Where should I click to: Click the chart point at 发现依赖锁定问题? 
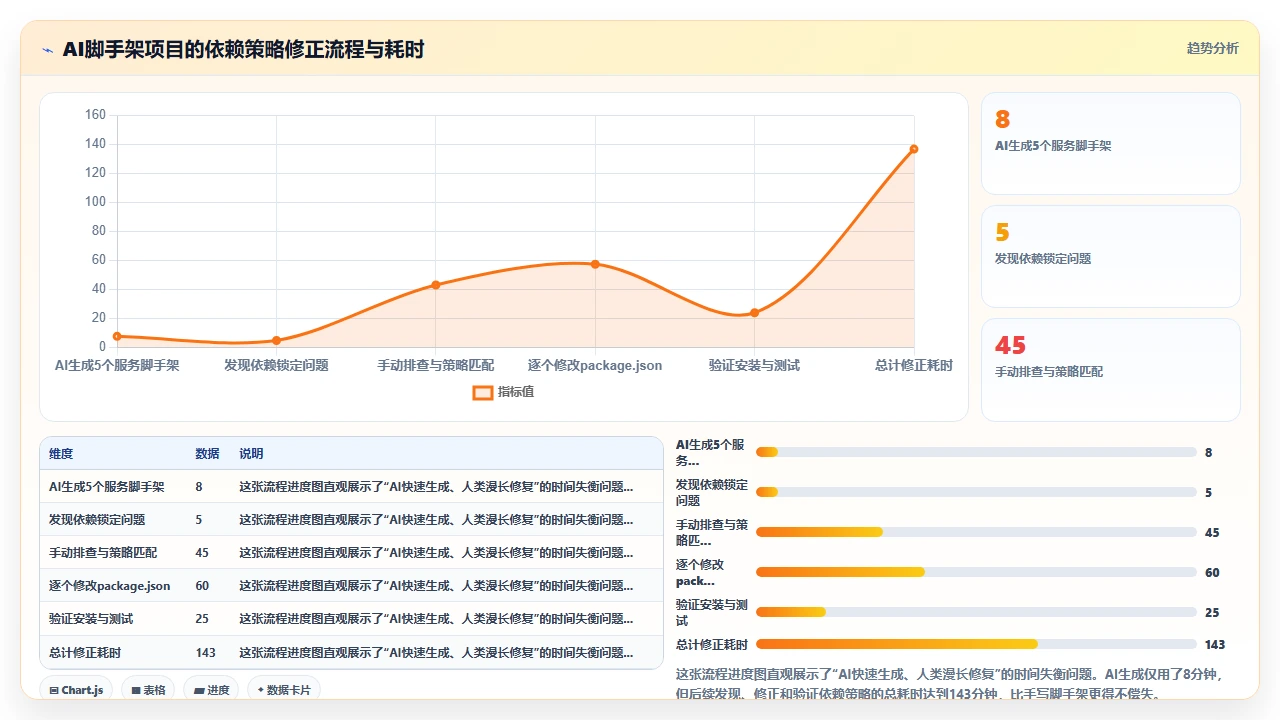click(x=277, y=341)
